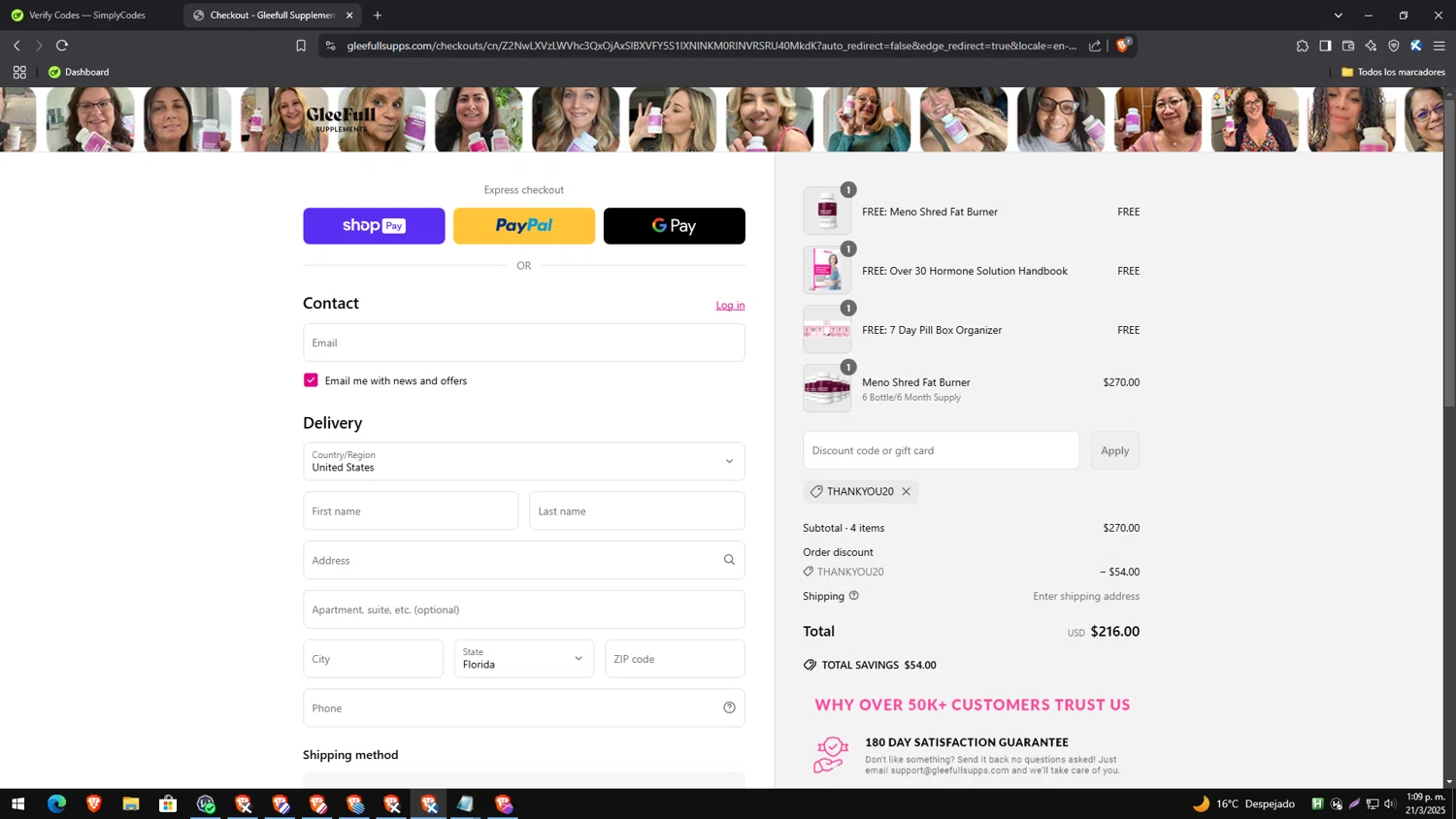The image size is (1456, 819).
Task: Open the weather widget 16°C Despejado
Action: click(1243, 803)
